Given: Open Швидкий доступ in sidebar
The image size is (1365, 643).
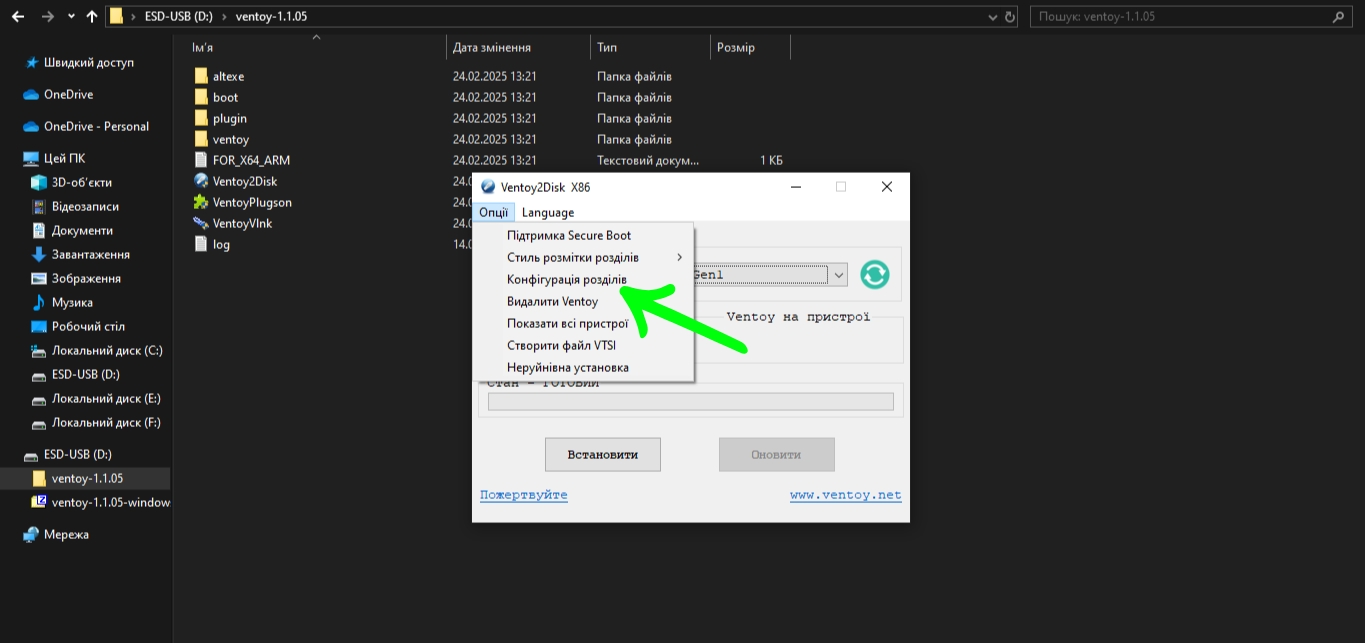Looking at the screenshot, I should [x=88, y=62].
